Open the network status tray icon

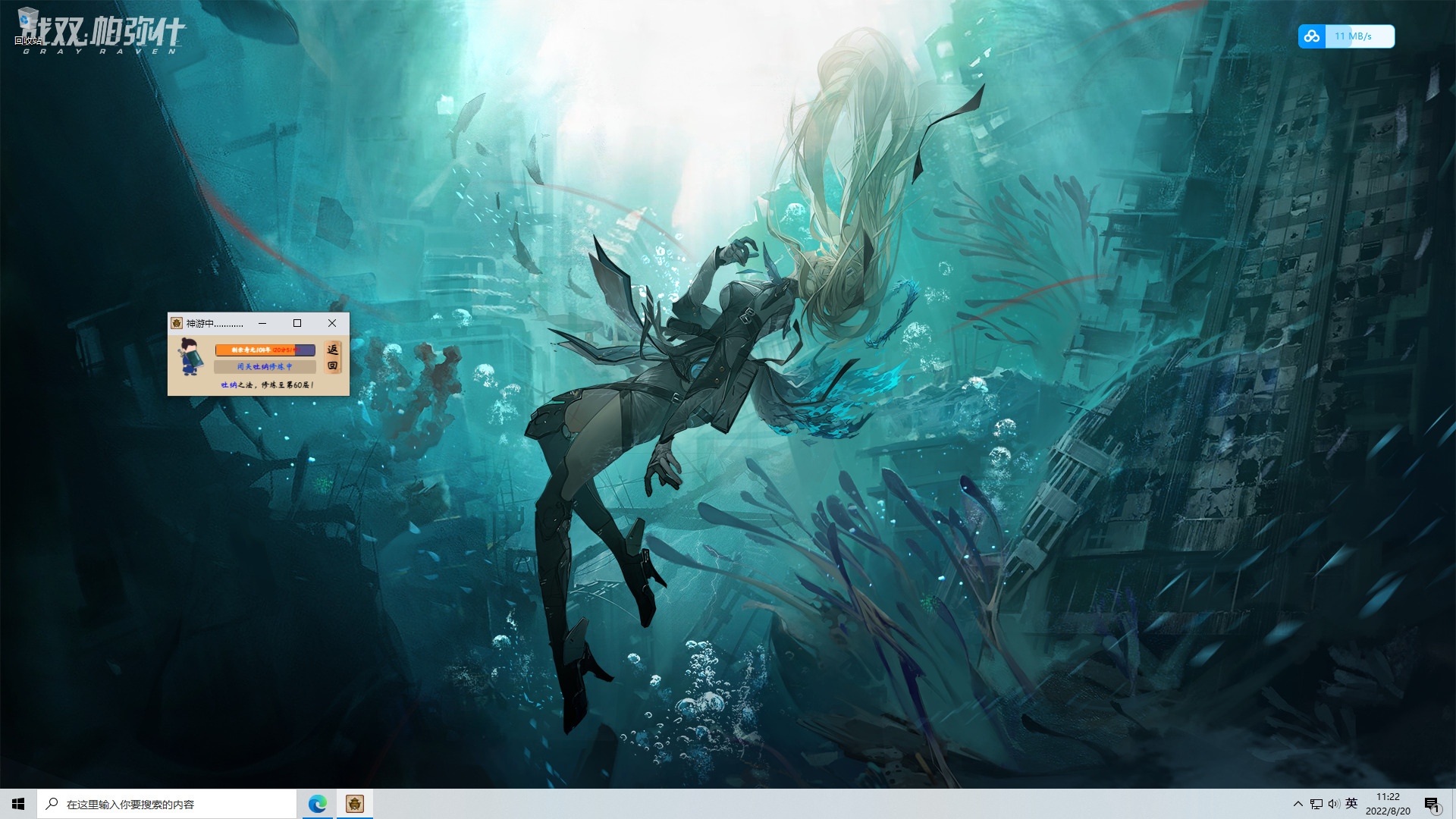[1316, 804]
